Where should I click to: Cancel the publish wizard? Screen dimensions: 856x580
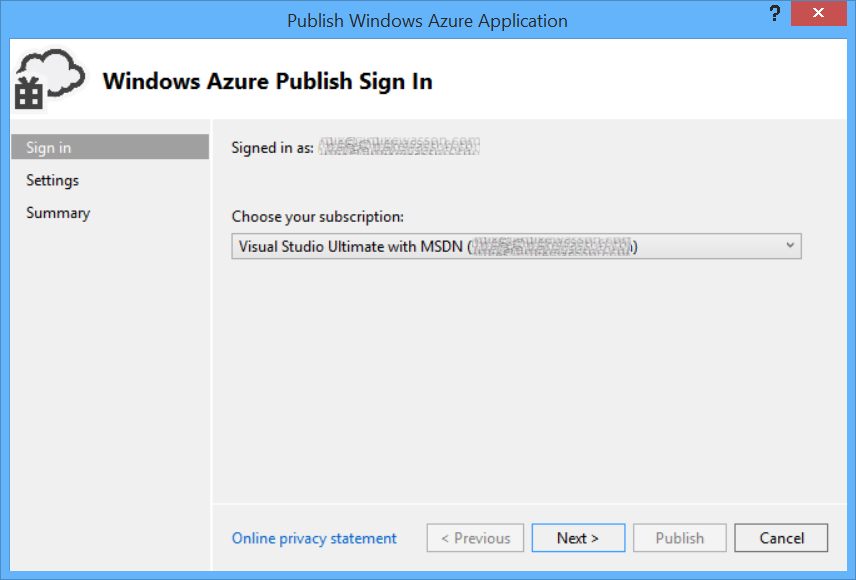tap(781, 537)
